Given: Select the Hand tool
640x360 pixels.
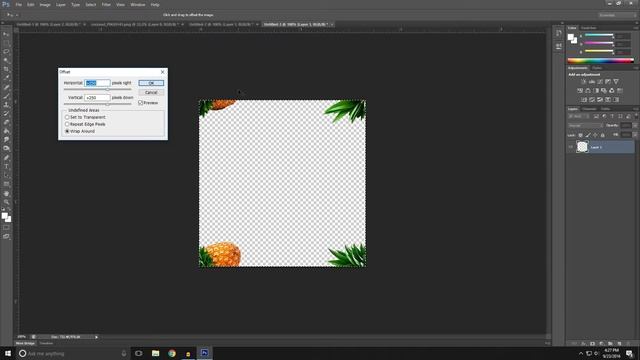Looking at the screenshot, I should point(6,193).
